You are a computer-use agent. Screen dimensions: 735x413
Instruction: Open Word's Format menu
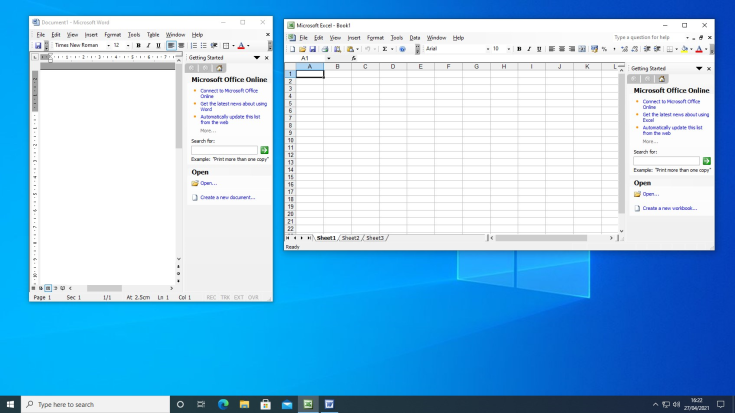point(112,35)
